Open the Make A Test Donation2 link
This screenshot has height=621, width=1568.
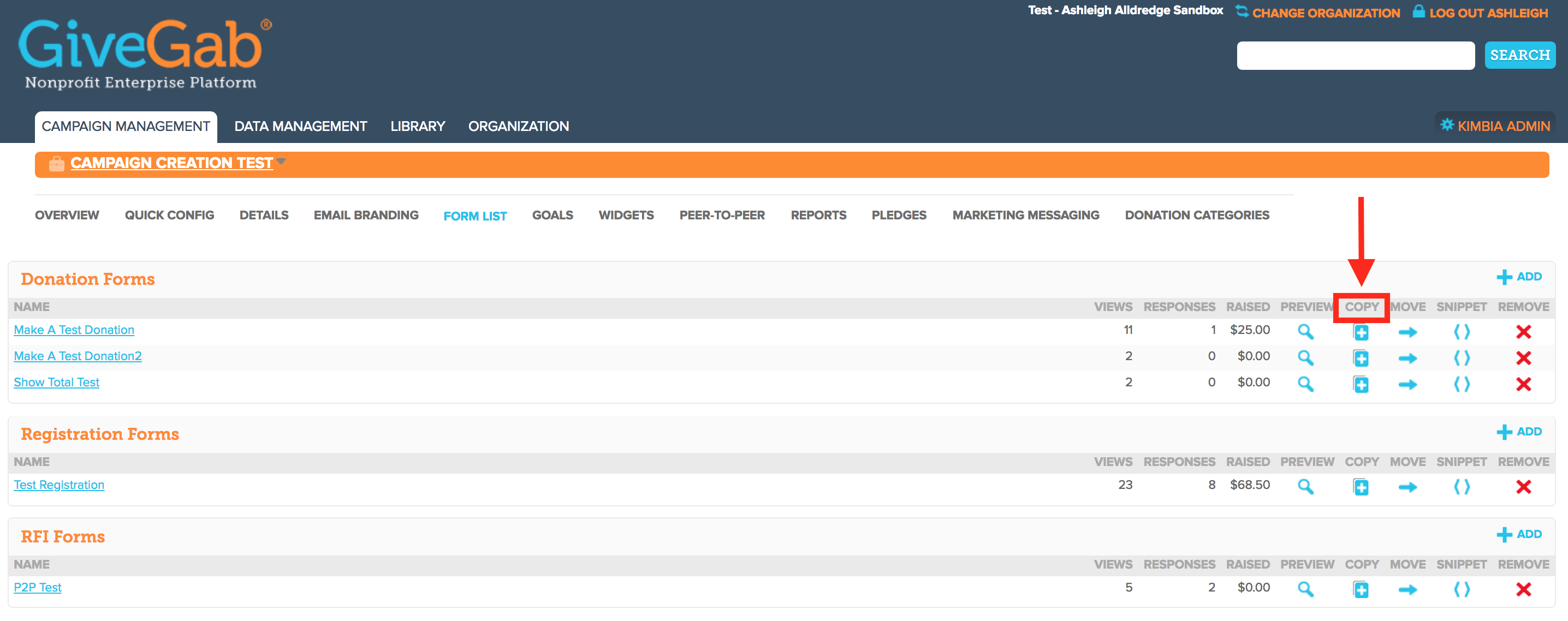[x=78, y=356]
